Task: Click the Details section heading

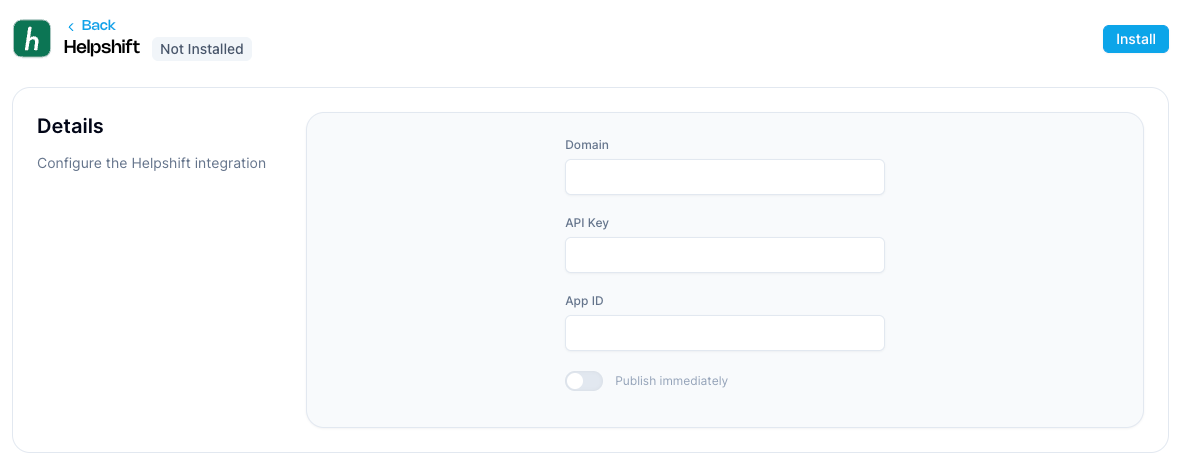Action: (x=70, y=126)
